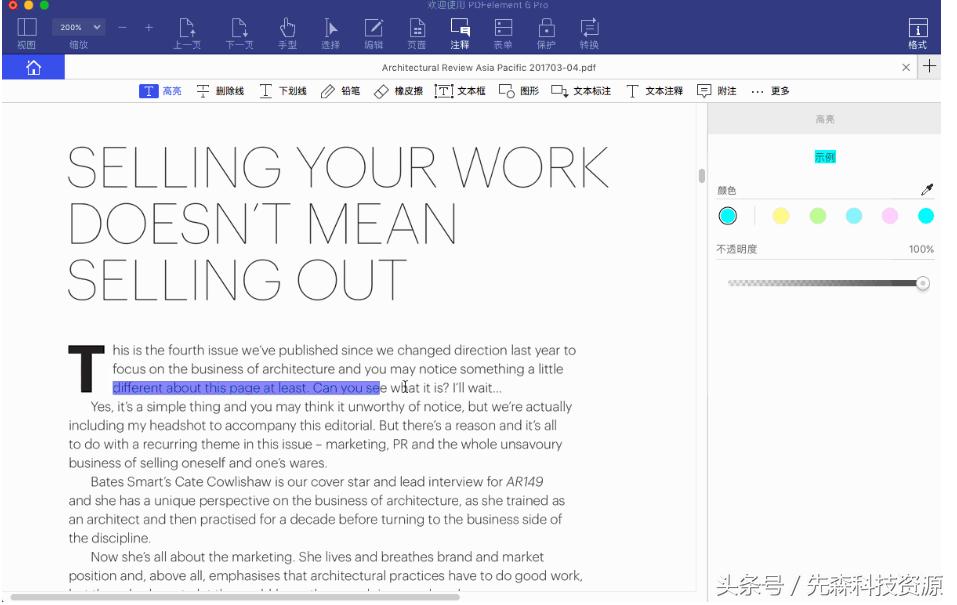Image resolution: width=957 pixels, height=605 pixels.
Task: Select the Architectural Review Asia Pacific document tab
Action: [x=488, y=67]
